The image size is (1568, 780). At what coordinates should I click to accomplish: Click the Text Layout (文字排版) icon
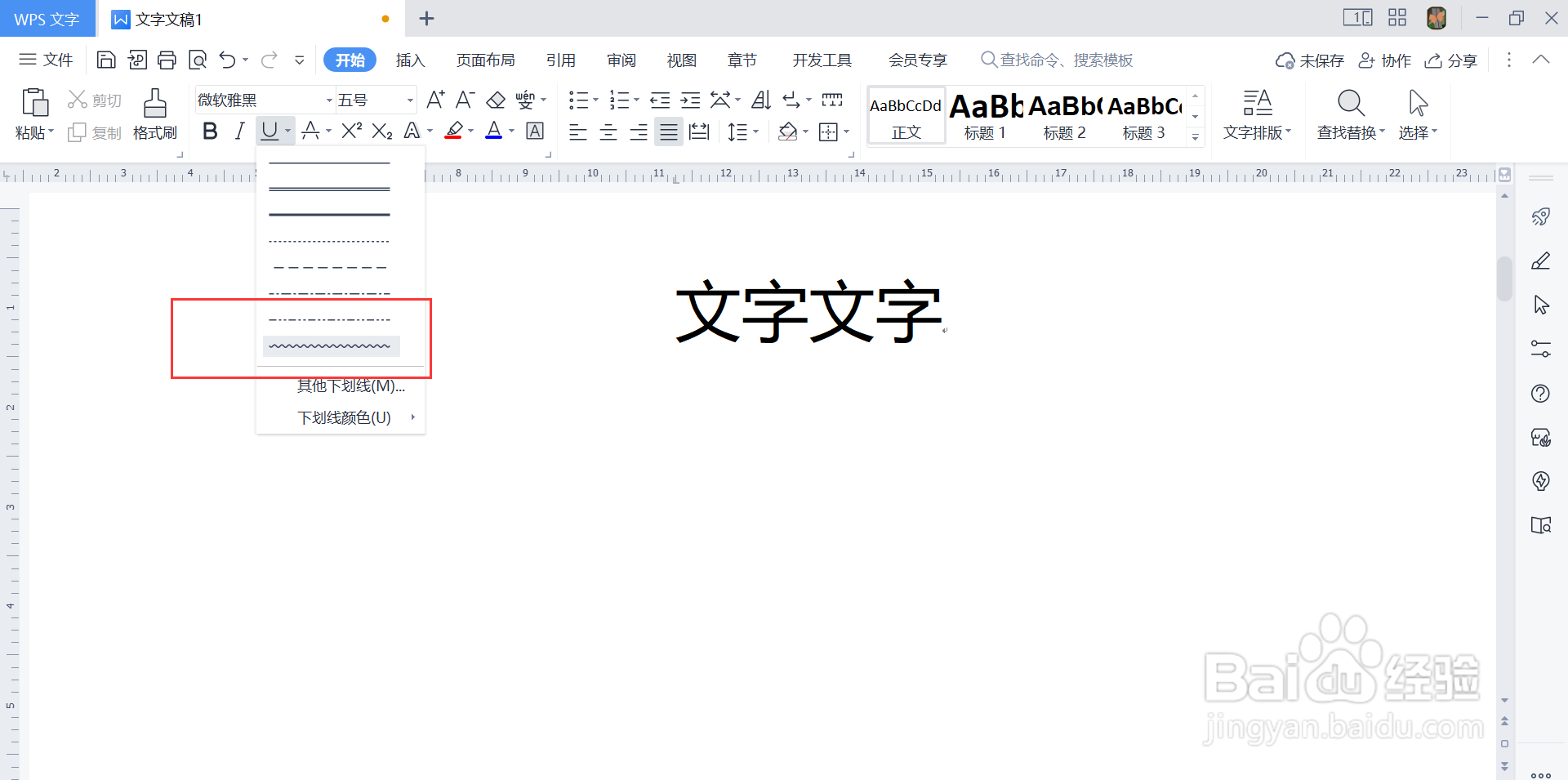(1258, 104)
